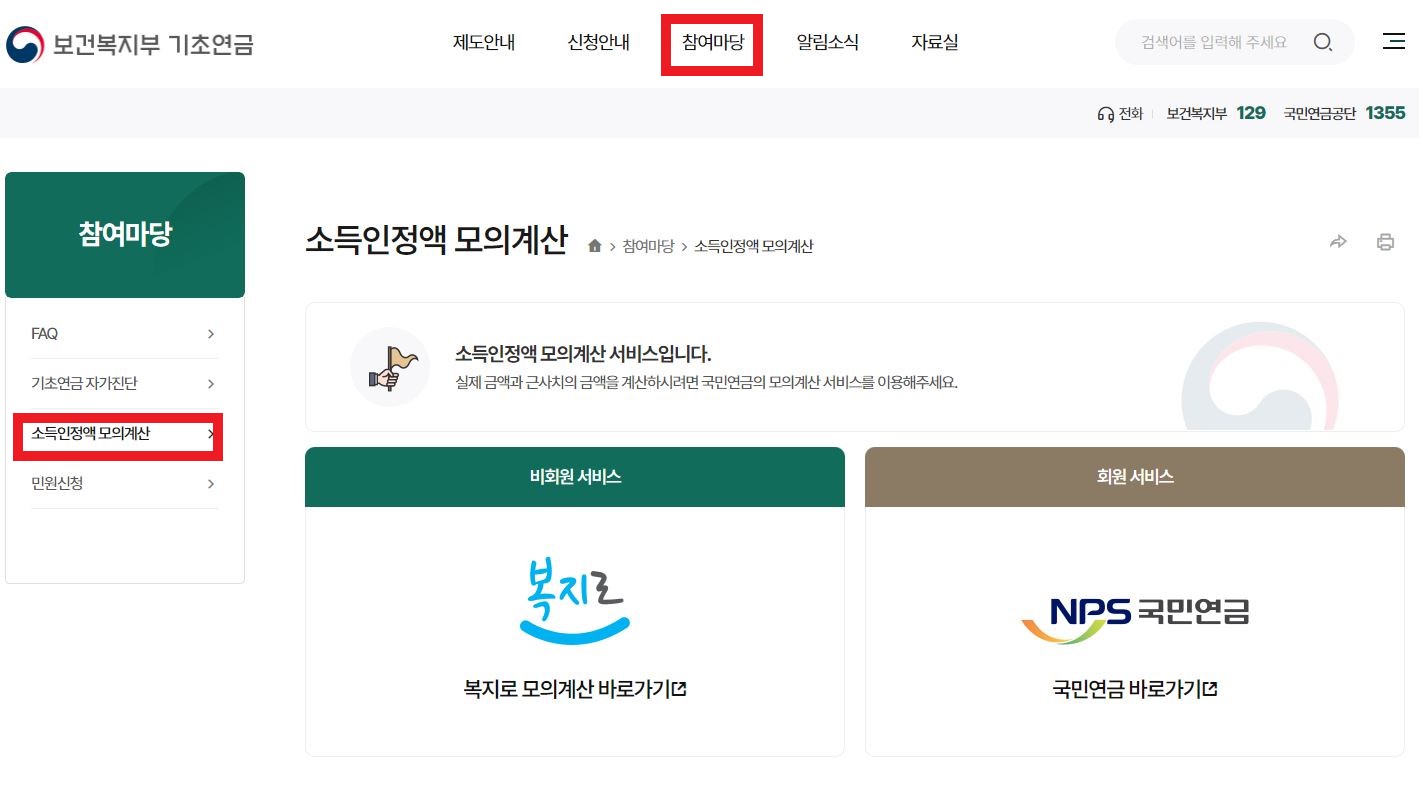Click the share arrow icon
Image resolution: width=1419 pixels, height=787 pixels.
[x=1338, y=241]
